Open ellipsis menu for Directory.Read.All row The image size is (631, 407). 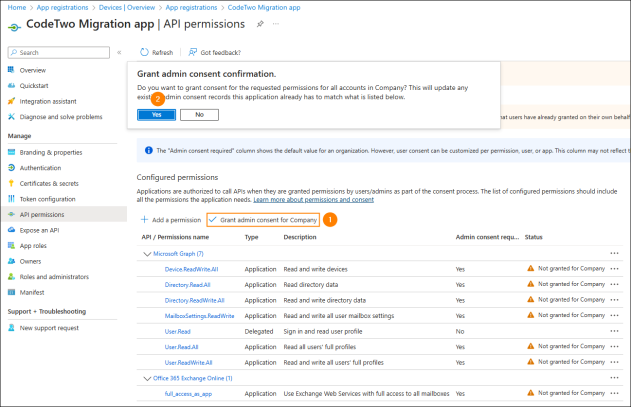pyautogui.click(x=614, y=284)
